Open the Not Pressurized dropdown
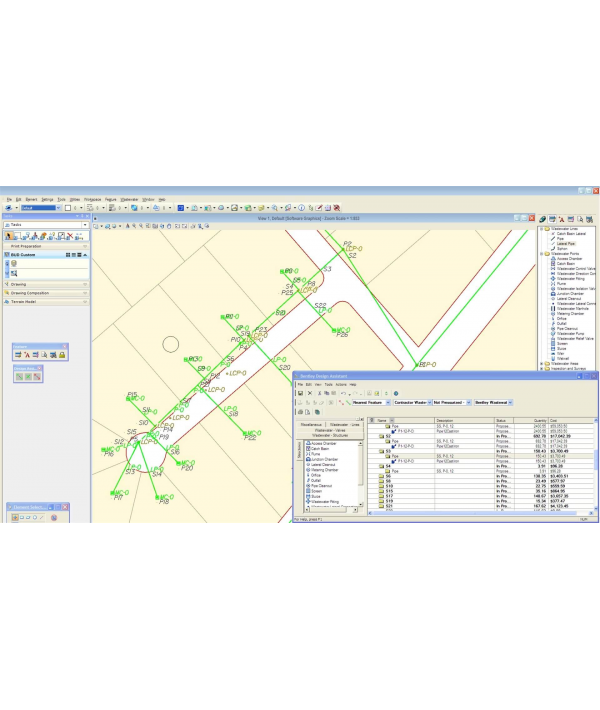 tap(469, 403)
